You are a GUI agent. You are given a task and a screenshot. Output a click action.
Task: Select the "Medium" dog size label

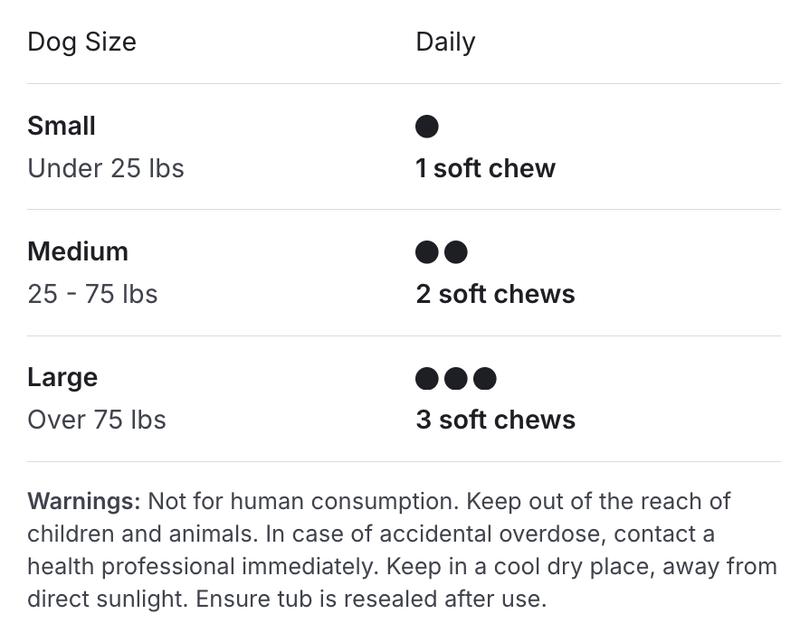click(77, 251)
